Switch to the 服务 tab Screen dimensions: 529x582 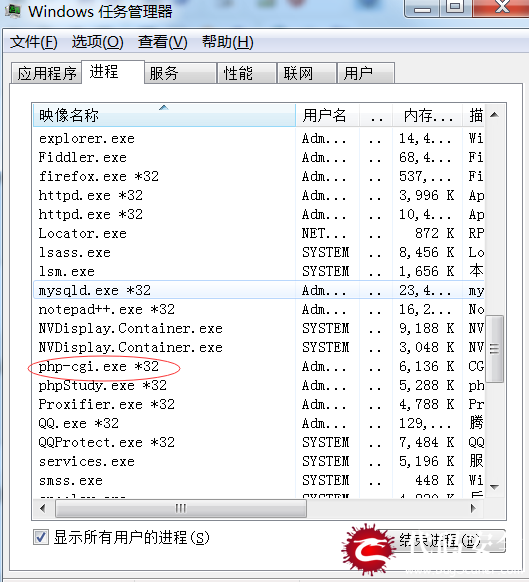(x=180, y=73)
